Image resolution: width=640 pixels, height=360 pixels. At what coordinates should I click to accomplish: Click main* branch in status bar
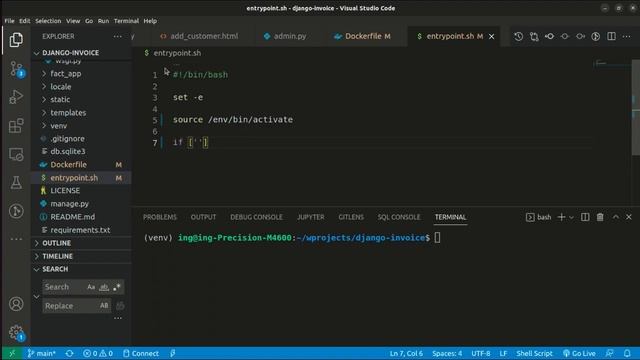41,353
